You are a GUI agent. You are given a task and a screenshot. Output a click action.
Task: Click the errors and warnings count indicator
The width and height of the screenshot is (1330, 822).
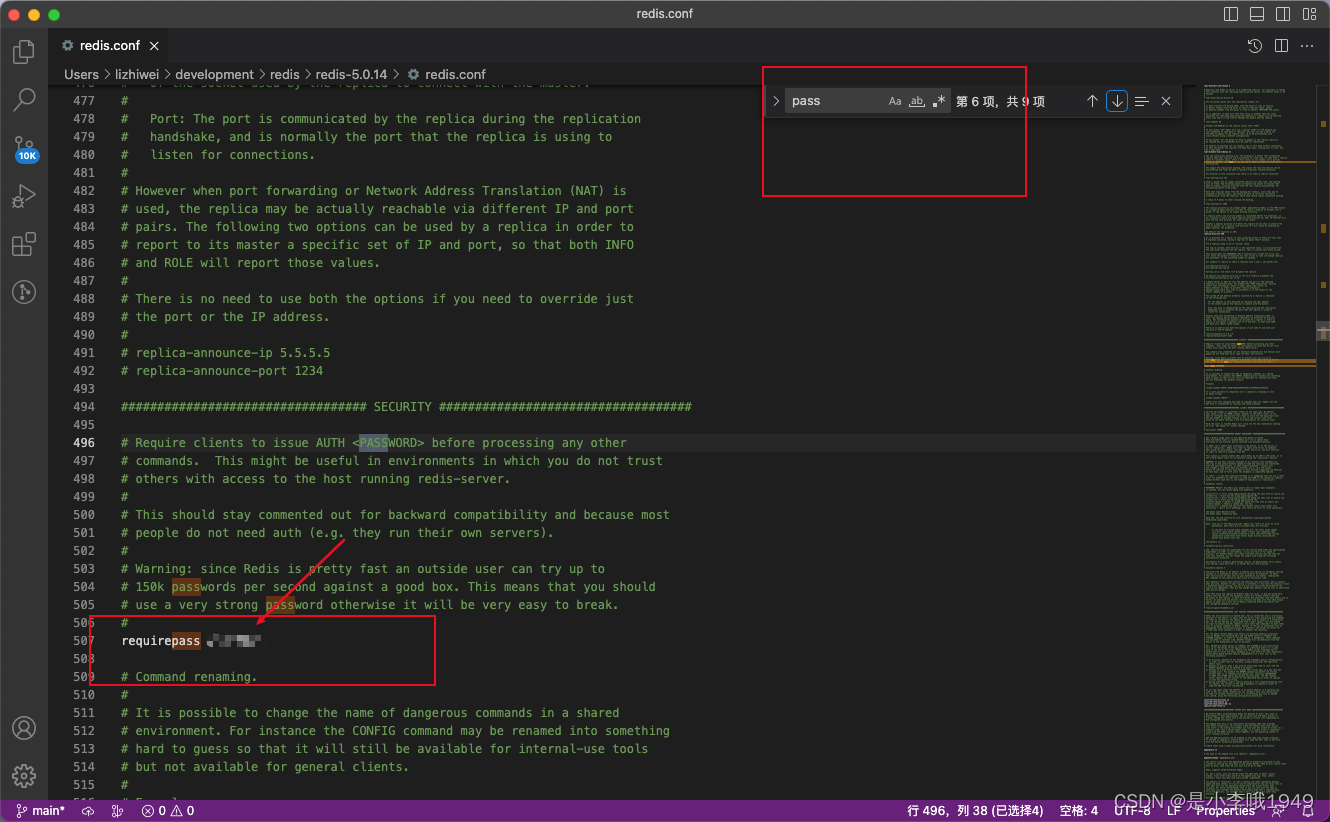tap(168, 811)
